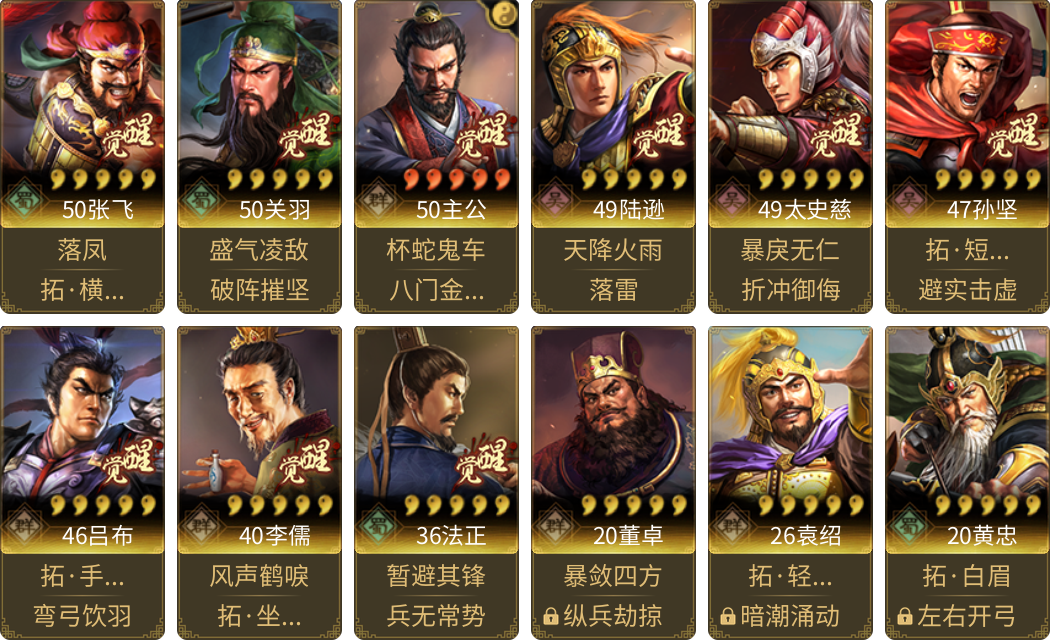
Task: Click the lock icon beside 暗潮涌动
Action: pyautogui.click(x=728, y=616)
